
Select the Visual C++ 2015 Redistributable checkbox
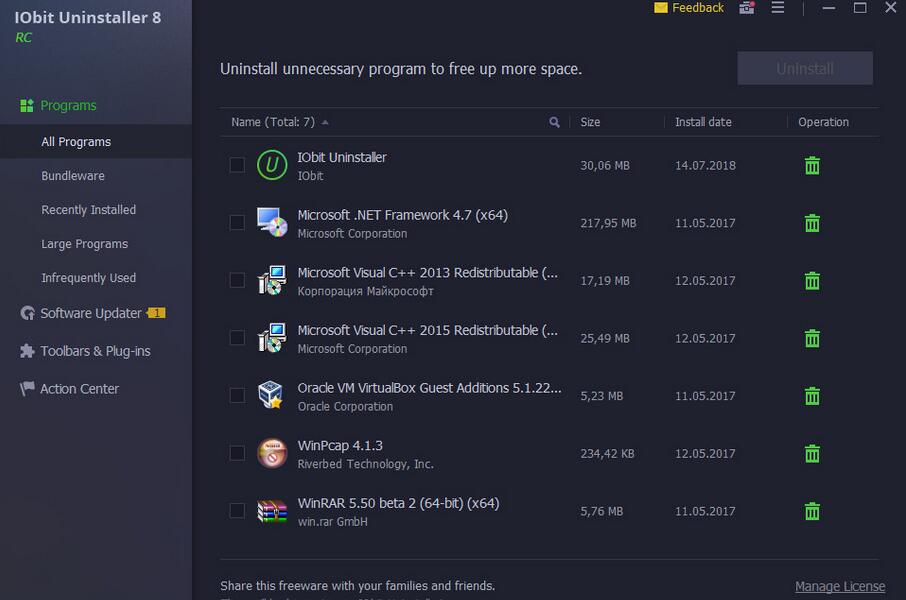coord(237,338)
